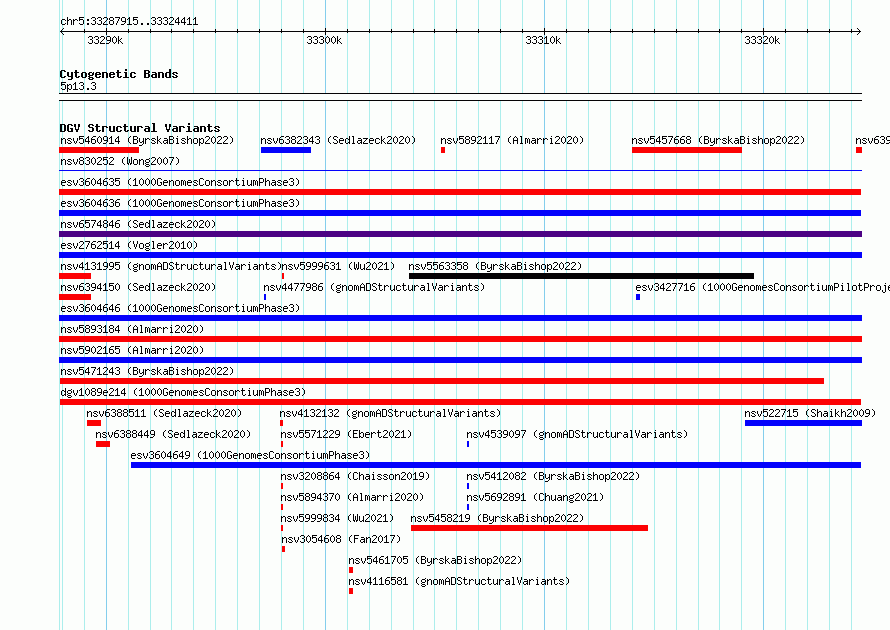This screenshot has width=890, height=630.
Task: Open nsv5999834 (Wu2021) label
Action: tap(337, 518)
